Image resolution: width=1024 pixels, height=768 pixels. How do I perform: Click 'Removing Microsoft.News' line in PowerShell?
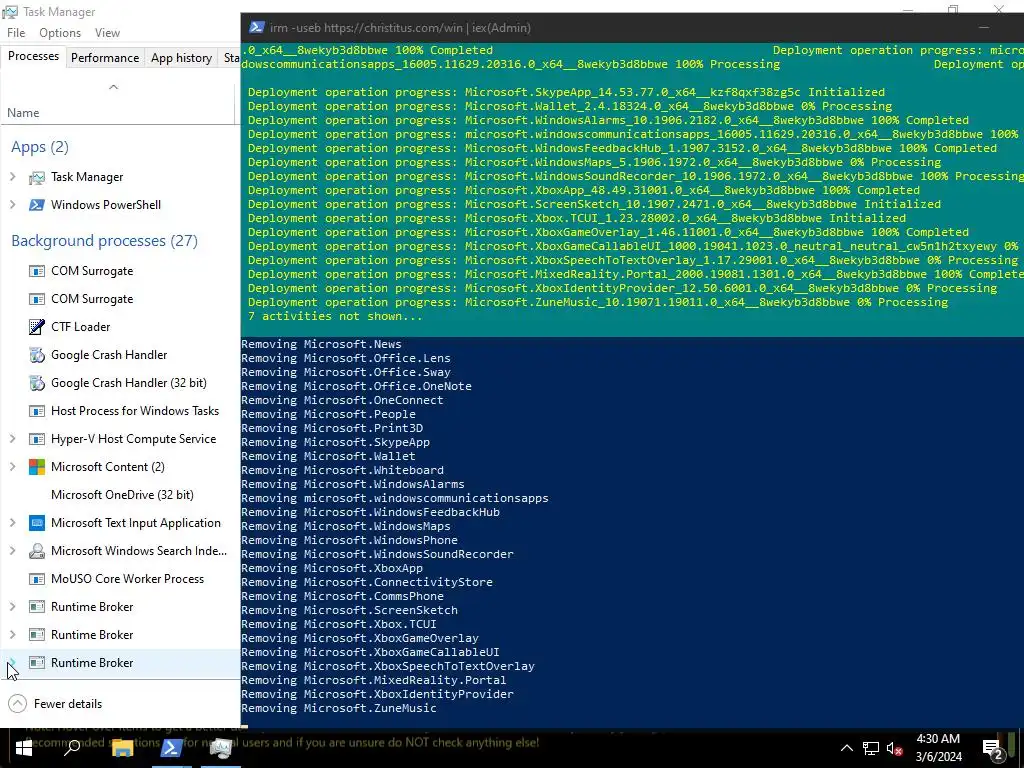[321, 344]
